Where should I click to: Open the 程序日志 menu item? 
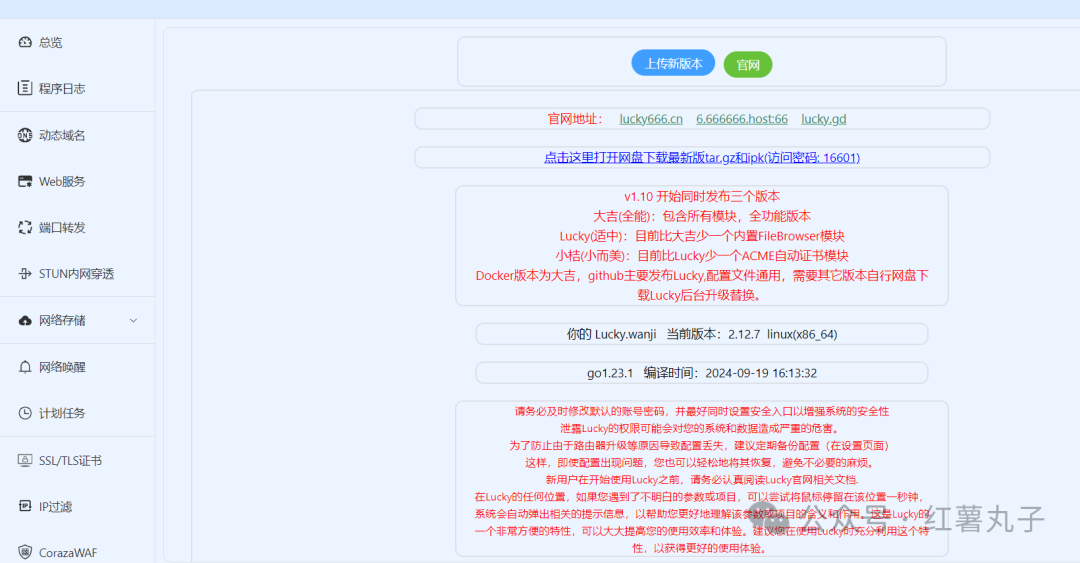click(x=77, y=88)
